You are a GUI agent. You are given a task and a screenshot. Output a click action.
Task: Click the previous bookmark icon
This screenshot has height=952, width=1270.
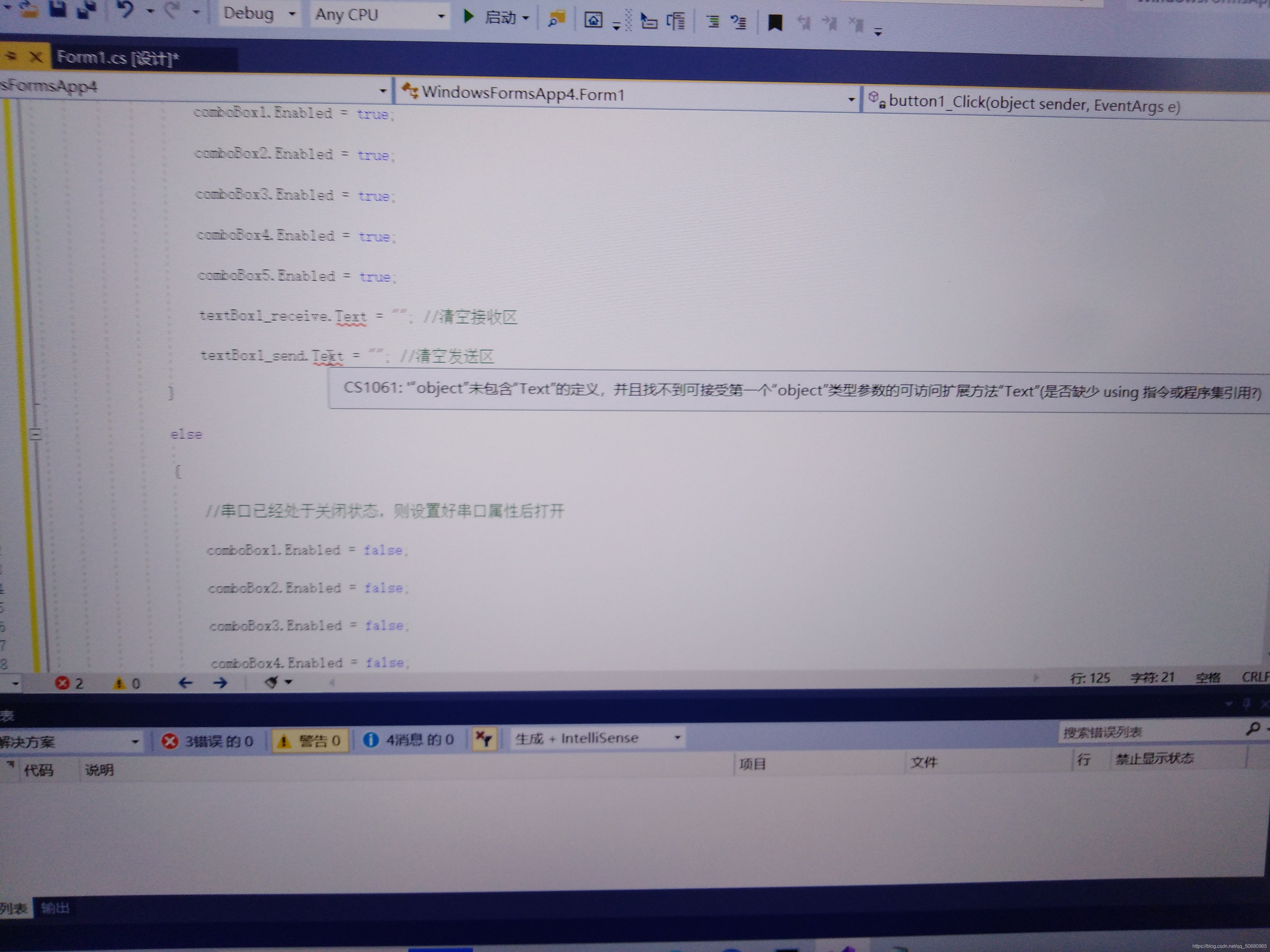(804, 23)
